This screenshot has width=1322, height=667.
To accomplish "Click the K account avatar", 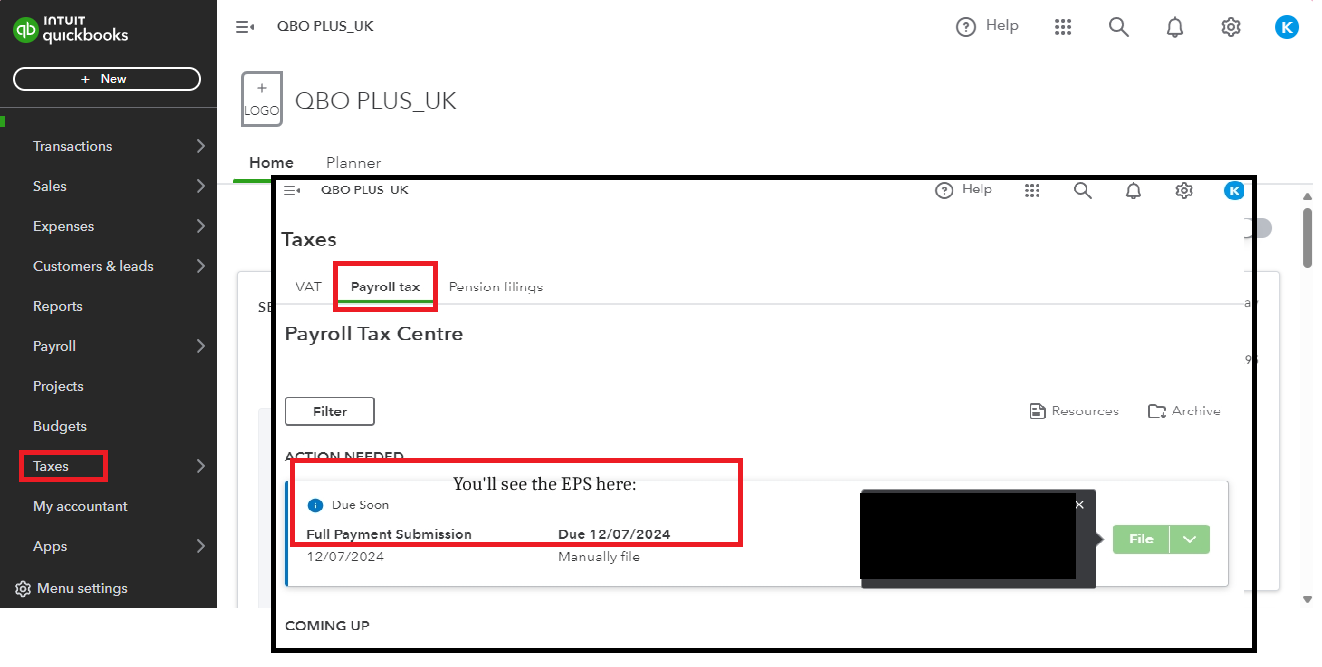I will 1287,27.
